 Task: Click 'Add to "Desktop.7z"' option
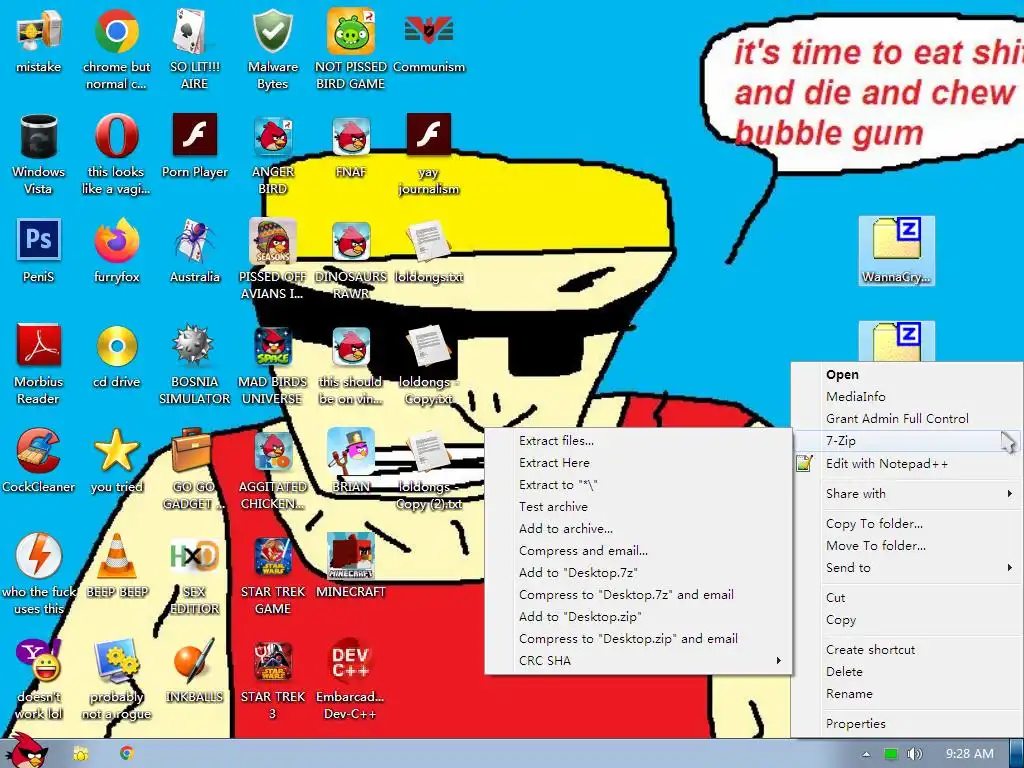[639, 573]
